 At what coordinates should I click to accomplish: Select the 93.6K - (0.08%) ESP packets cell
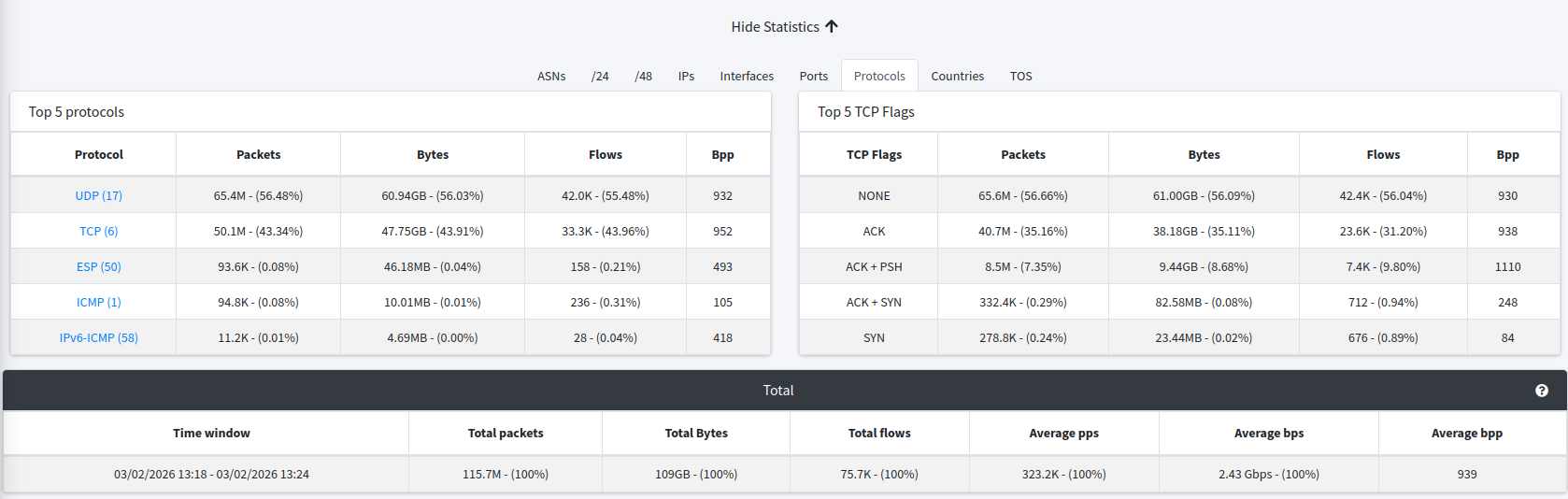[259, 267]
